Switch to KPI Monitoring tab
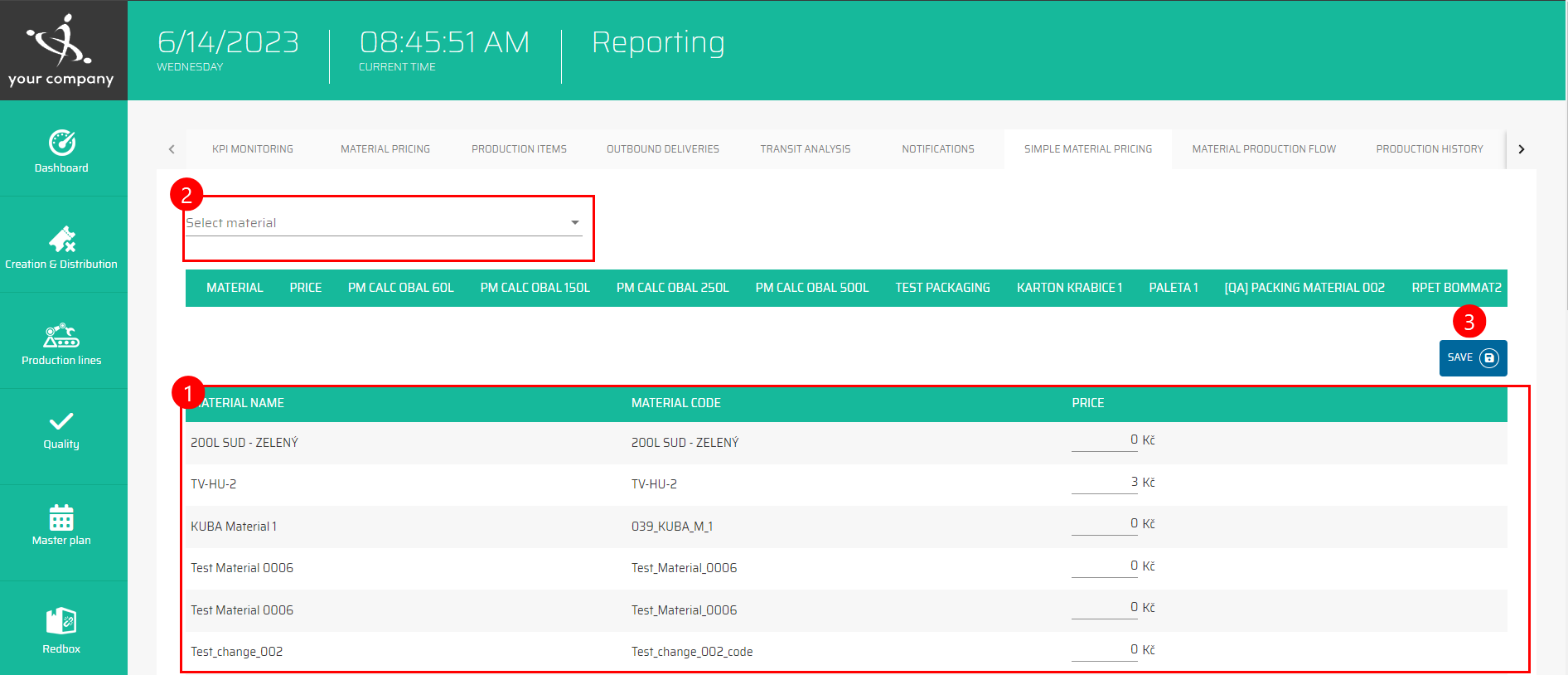The image size is (1568, 675). (x=253, y=149)
